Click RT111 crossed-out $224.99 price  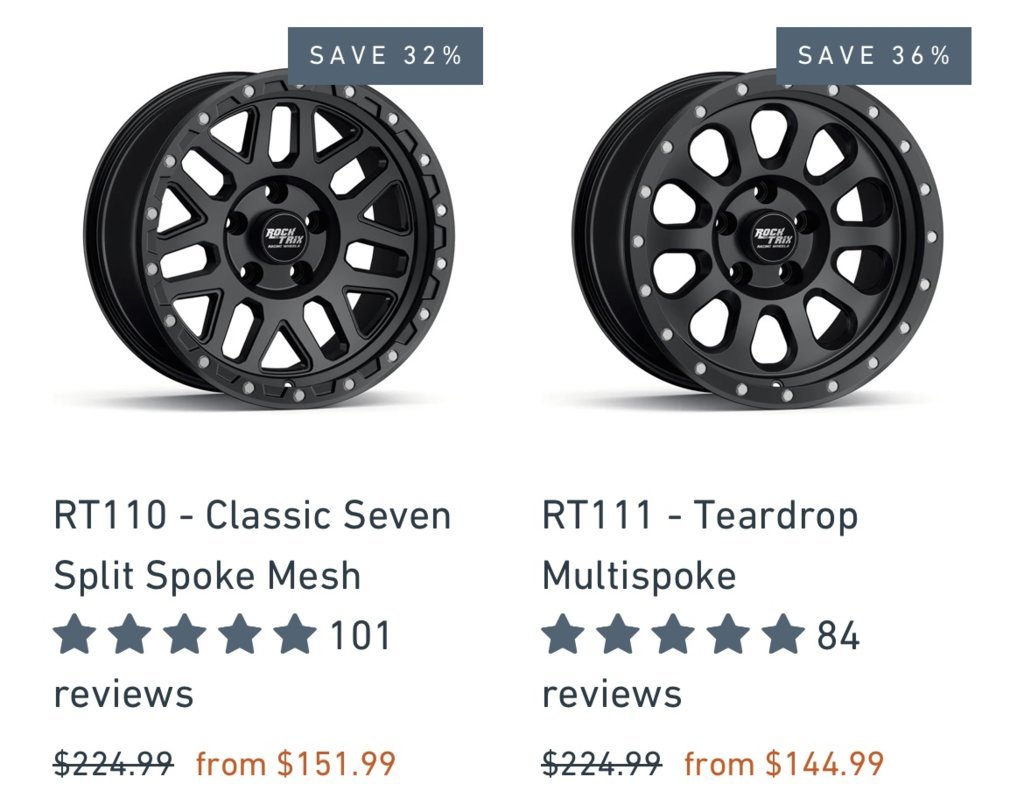[x=602, y=763]
